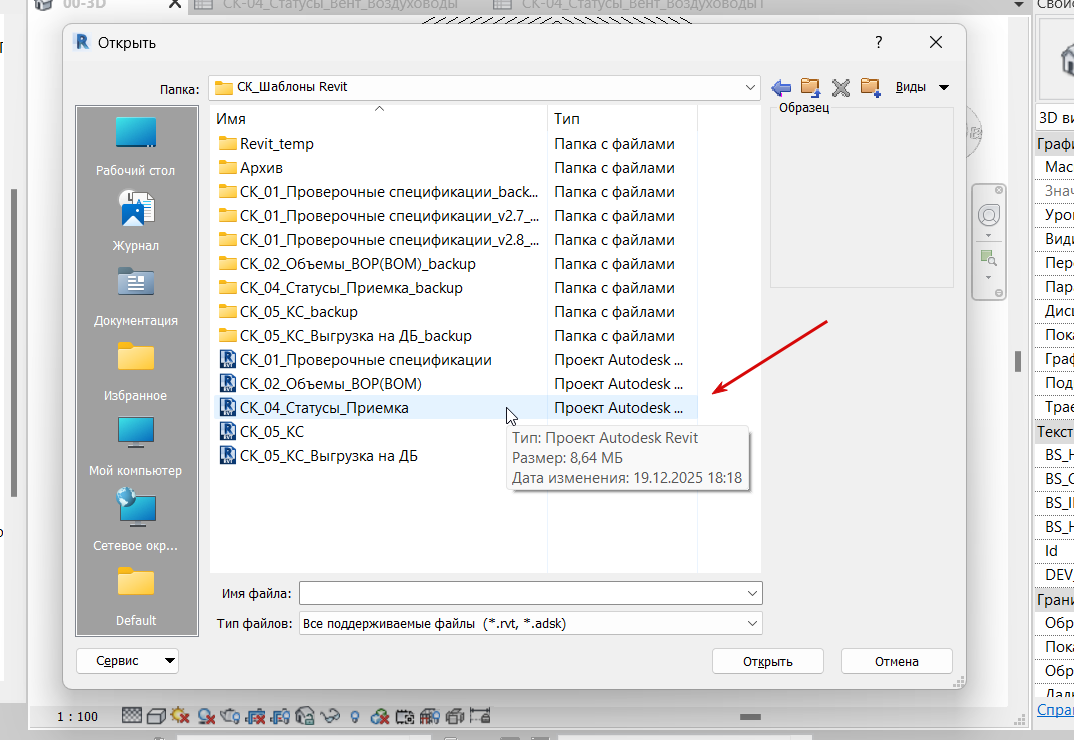The width and height of the screenshot is (1074, 740).
Task: Click the delete (X) icon in dialog toolbar
Action: coord(841,87)
